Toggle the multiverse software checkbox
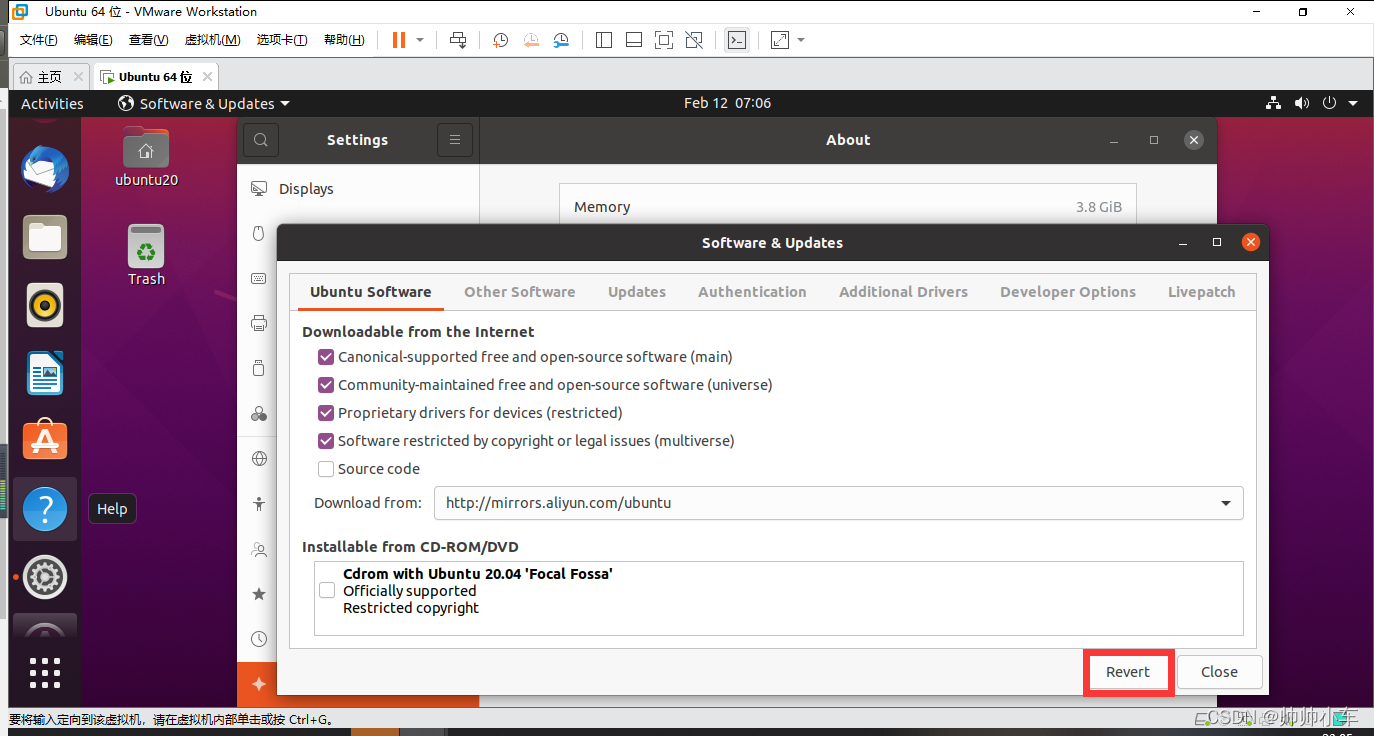Screen dimensions: 1374x736 (x=326, y=441)
